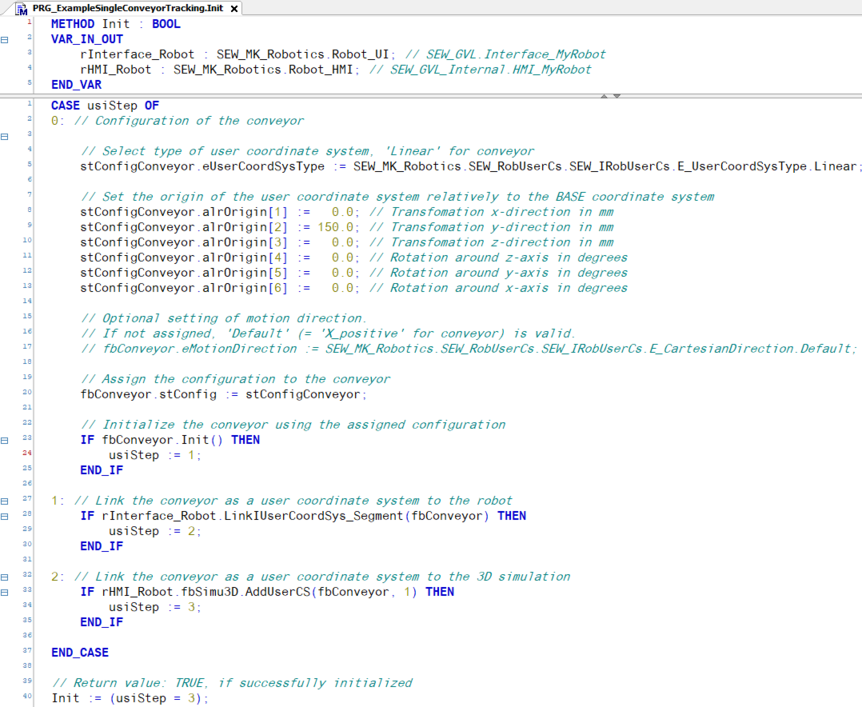The image size is (862, 707).
Task: Click the METHOD Init : BOOL line
Action: click(115, 24)
